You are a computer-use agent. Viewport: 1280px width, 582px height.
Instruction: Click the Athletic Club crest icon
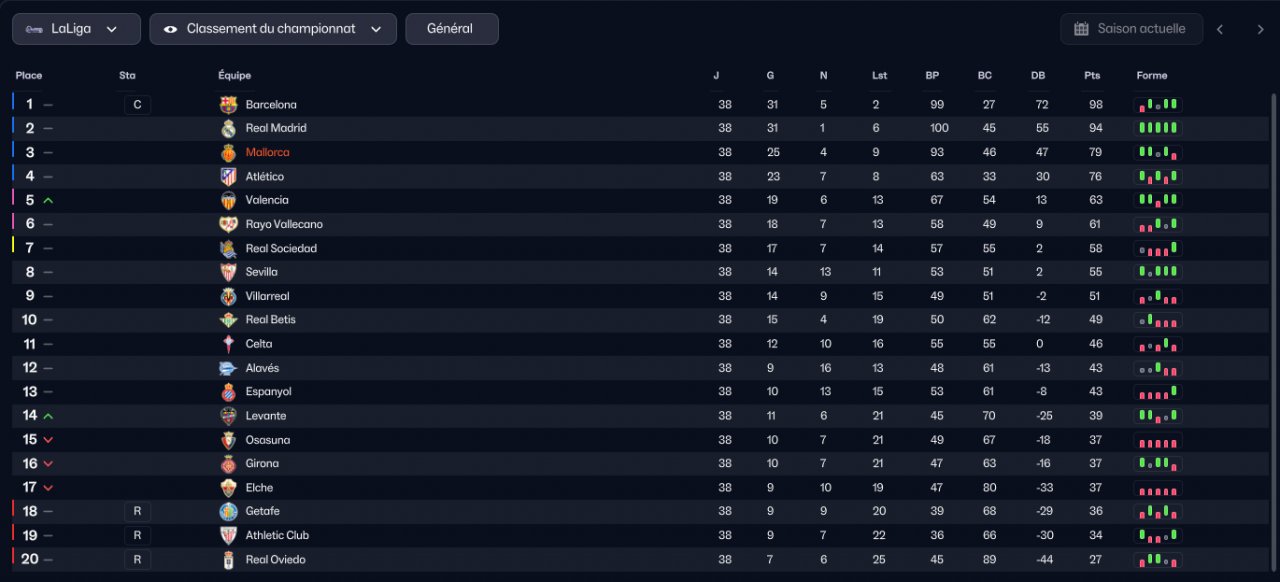[x=228, y=535]
